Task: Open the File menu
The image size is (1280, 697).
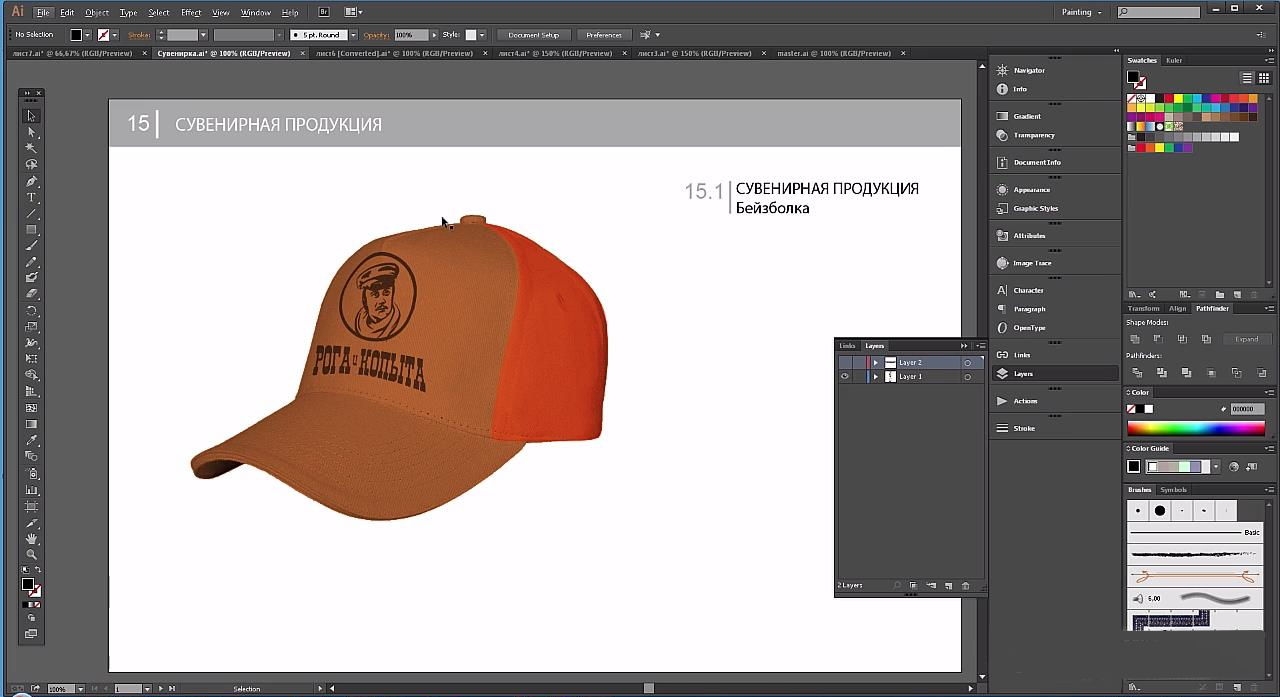Action: point(43,13)
